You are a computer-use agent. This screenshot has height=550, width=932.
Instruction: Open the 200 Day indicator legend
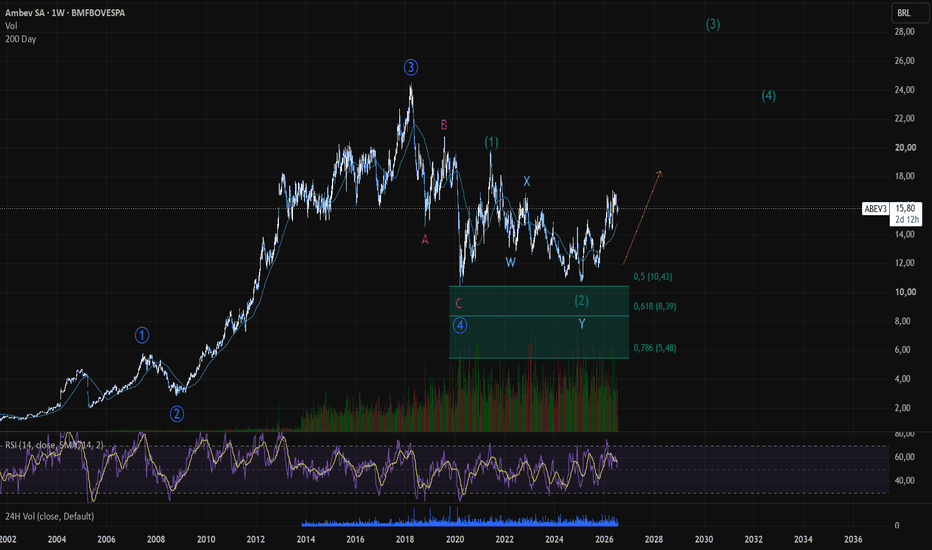click(21, 39)
